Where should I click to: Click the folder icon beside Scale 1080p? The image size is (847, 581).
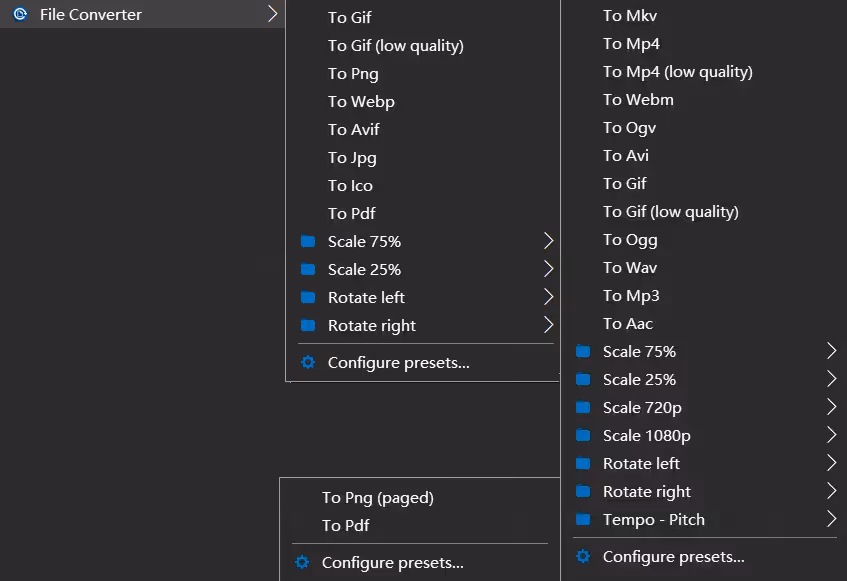pos(584,436)
